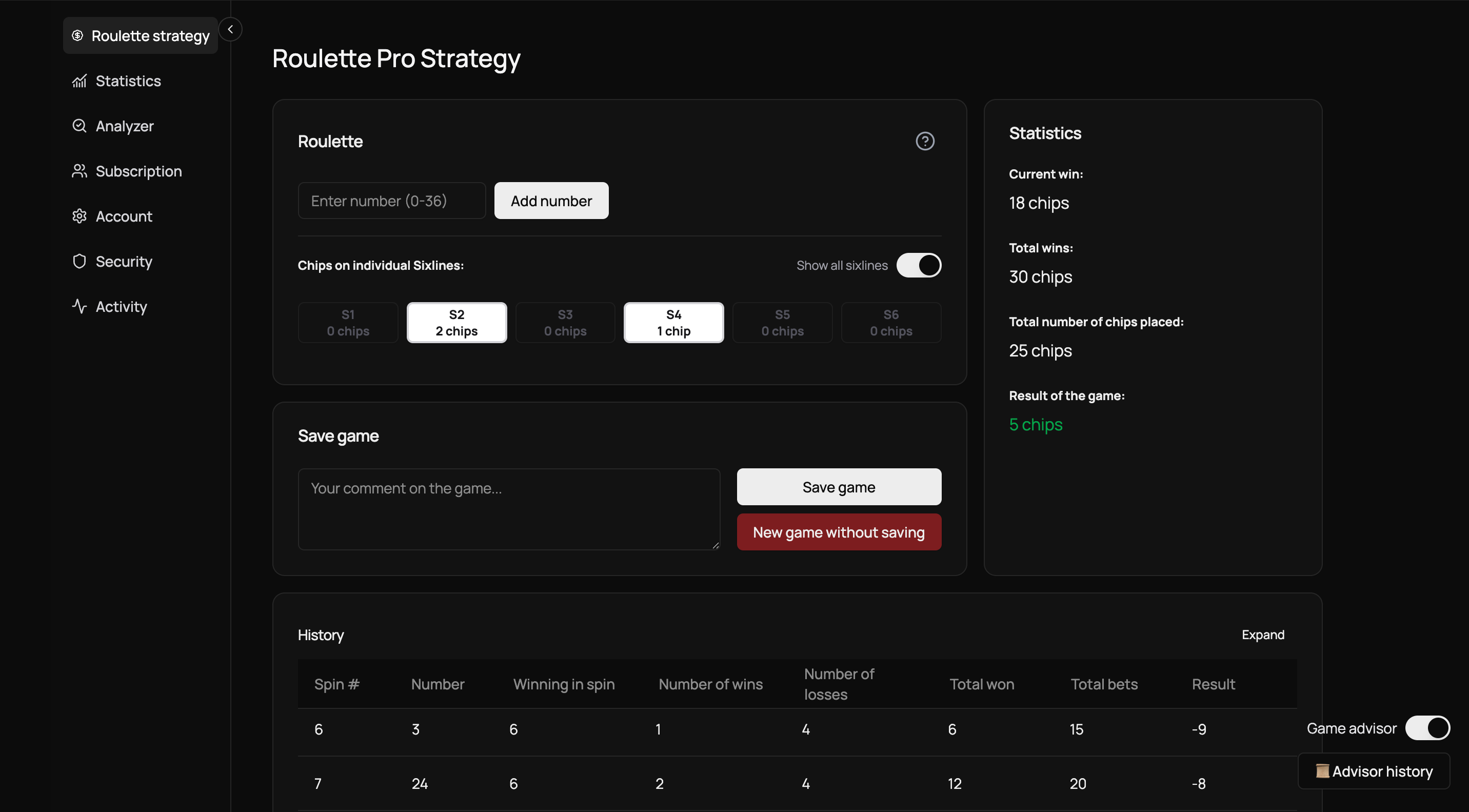Click the Advisor history box icon

(1323, 771)
